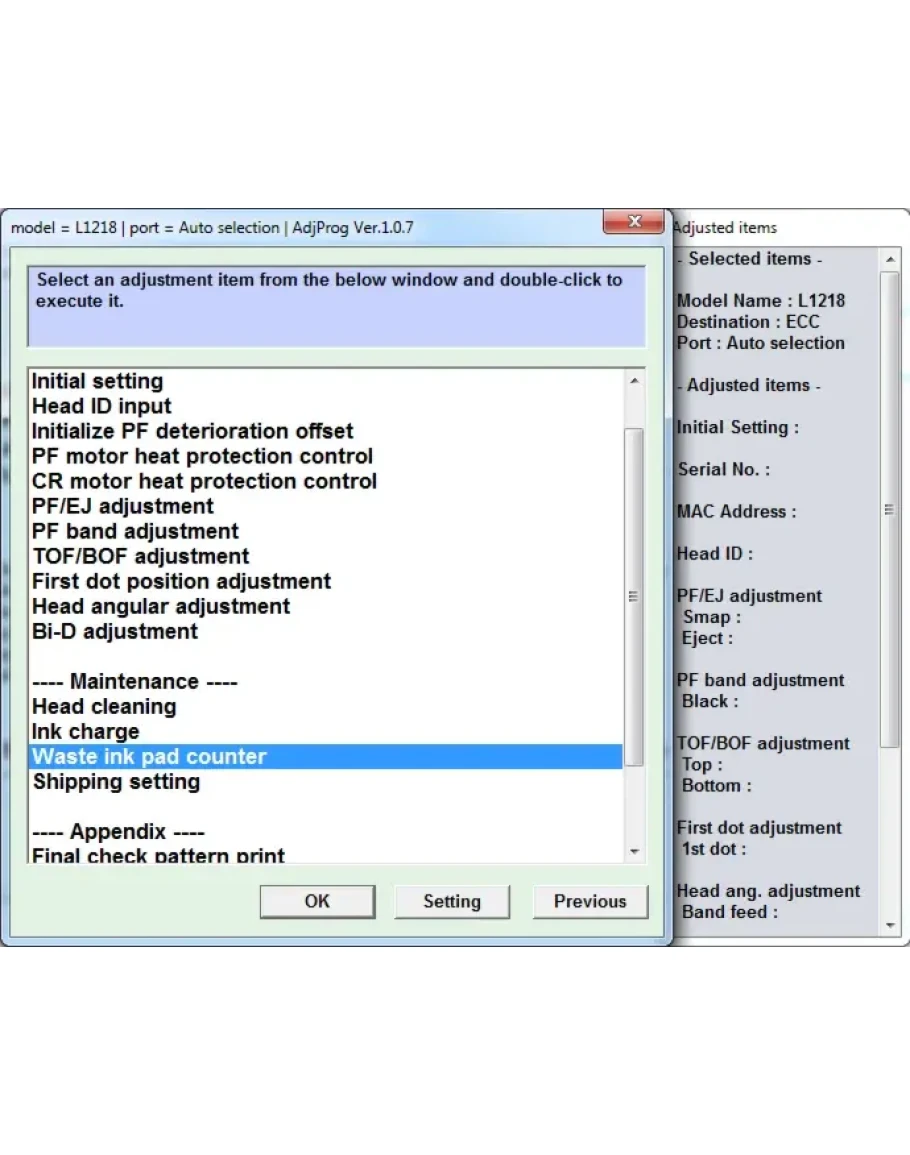Click the OK button
Screen dimensions: 910x1155
pyautogui.click(x=317, y=901)
